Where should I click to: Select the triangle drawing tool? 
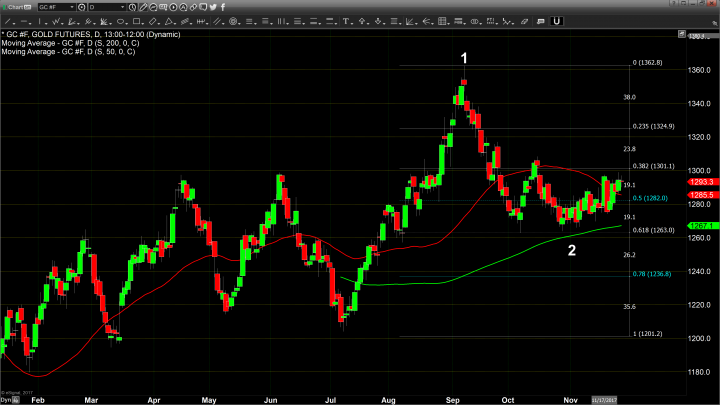[x=169, y=22]
